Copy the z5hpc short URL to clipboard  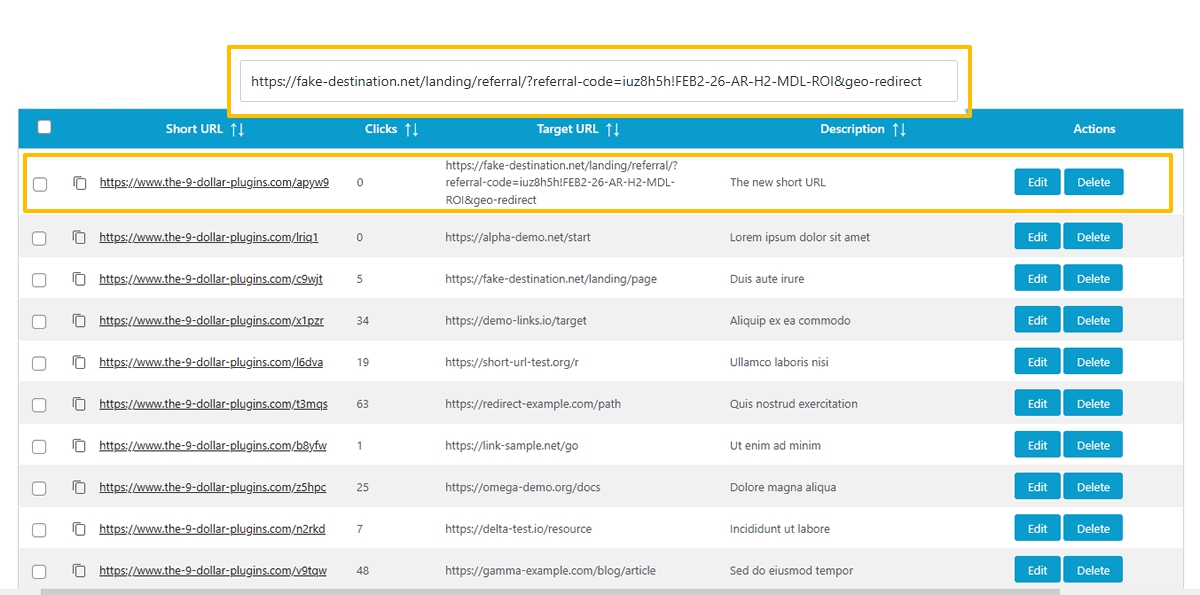[x=79, y=486]
